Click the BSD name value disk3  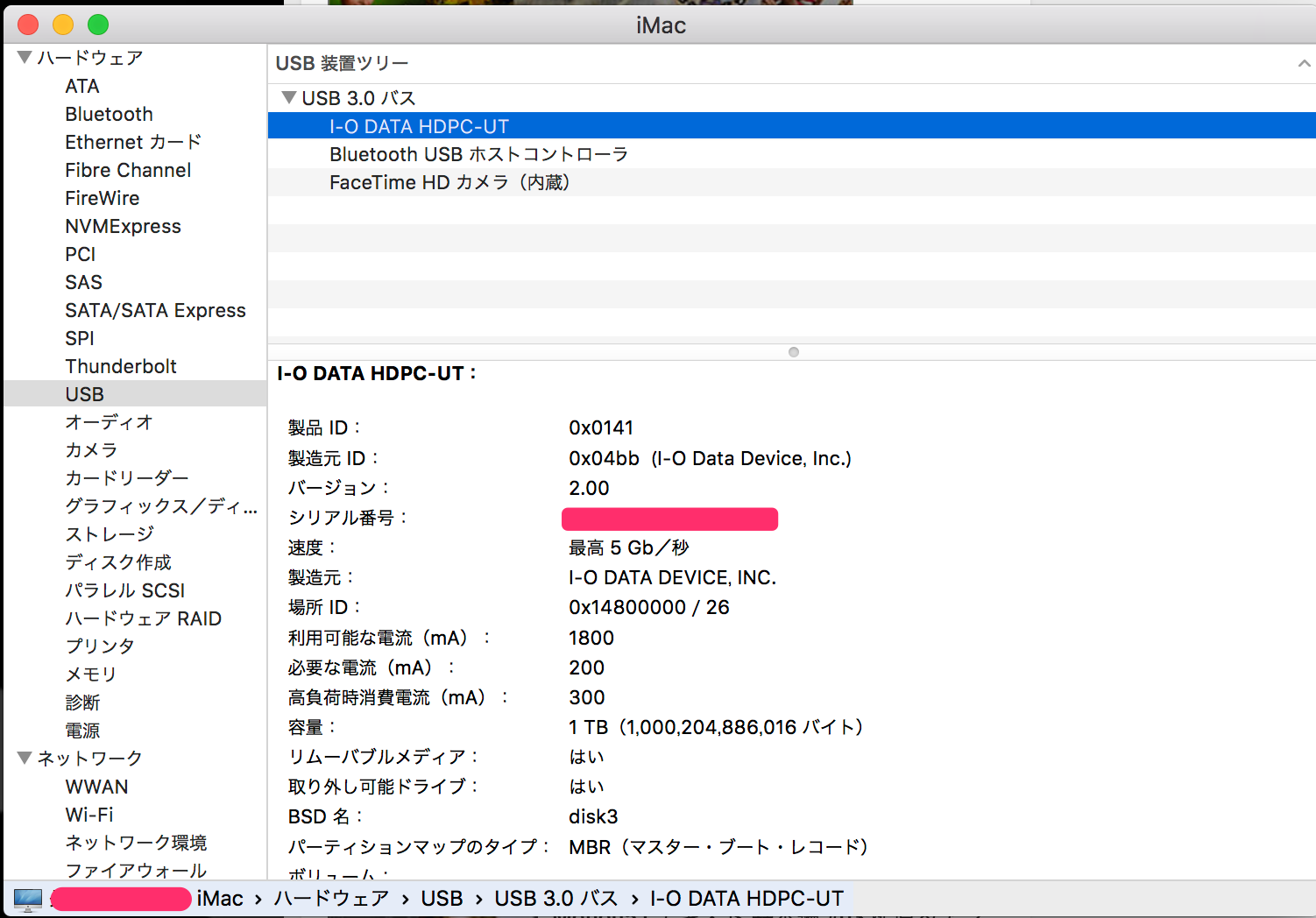(x=593, y=816)
